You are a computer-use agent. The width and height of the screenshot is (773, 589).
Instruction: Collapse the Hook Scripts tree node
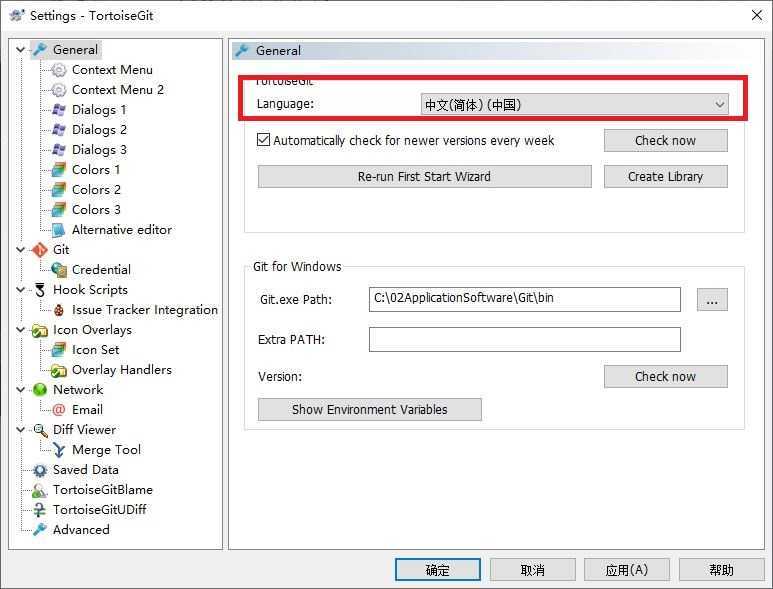21,290
